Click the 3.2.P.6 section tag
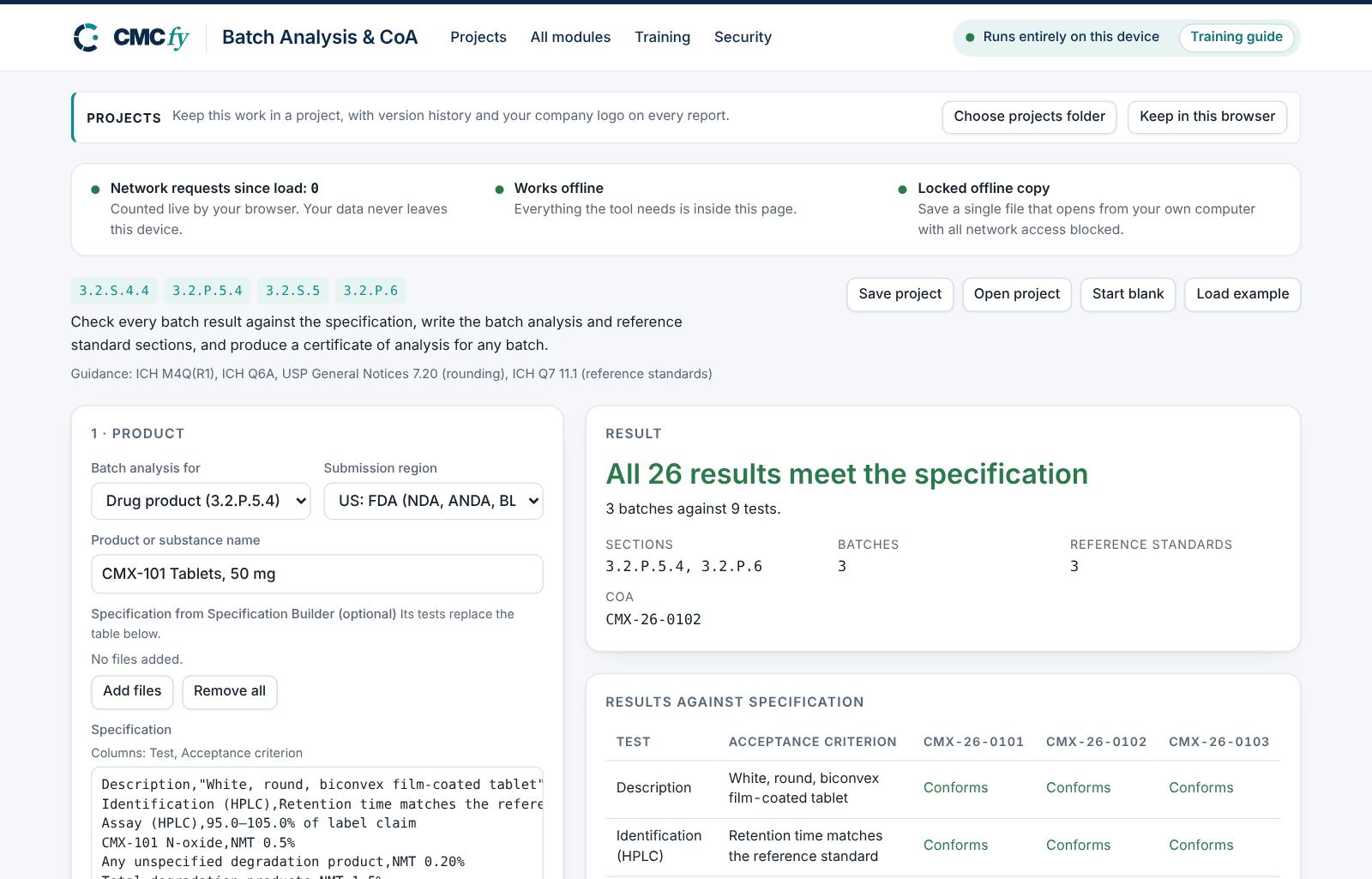The width and height of the screenshot is (1372, 879). pyautogui.click(x=370, y=291)
